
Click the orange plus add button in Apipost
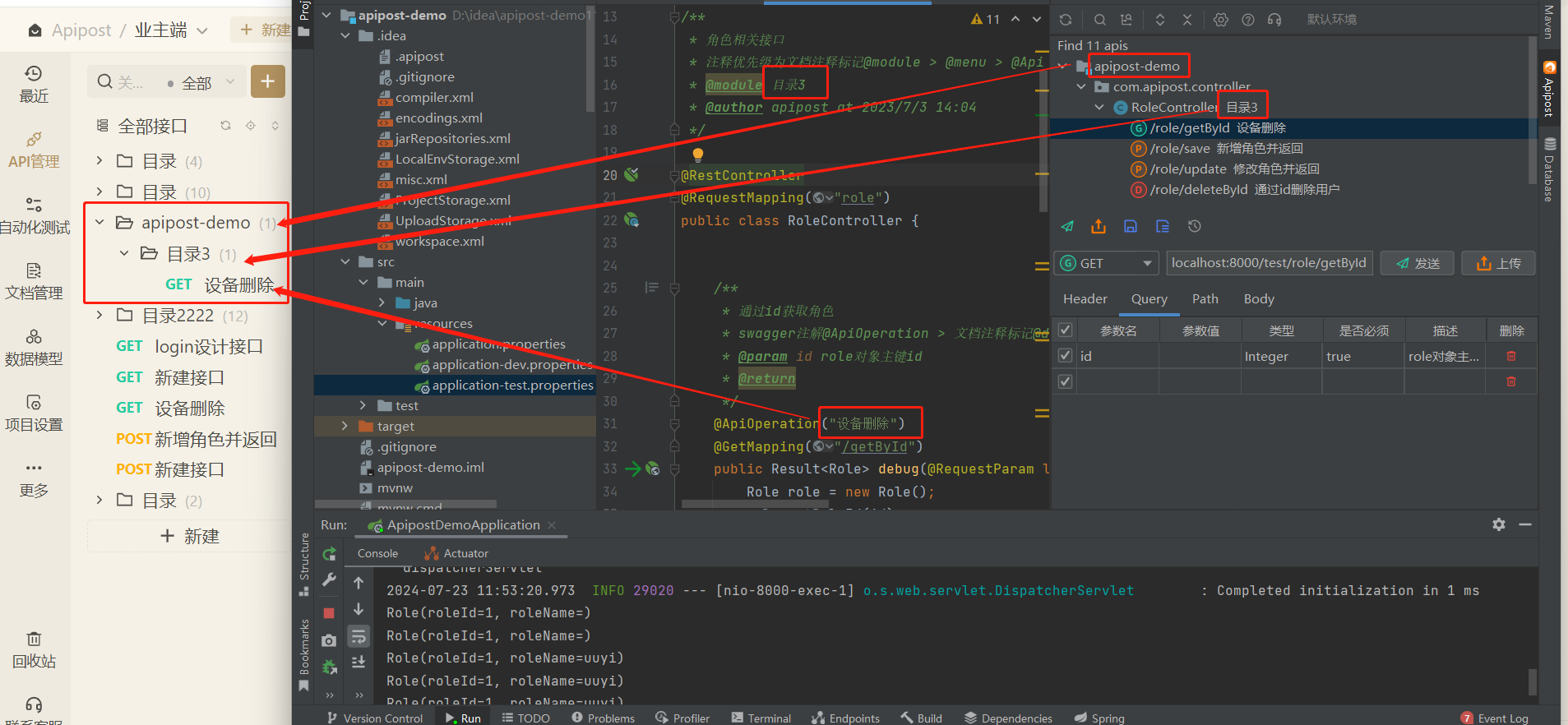coord(268,81)
